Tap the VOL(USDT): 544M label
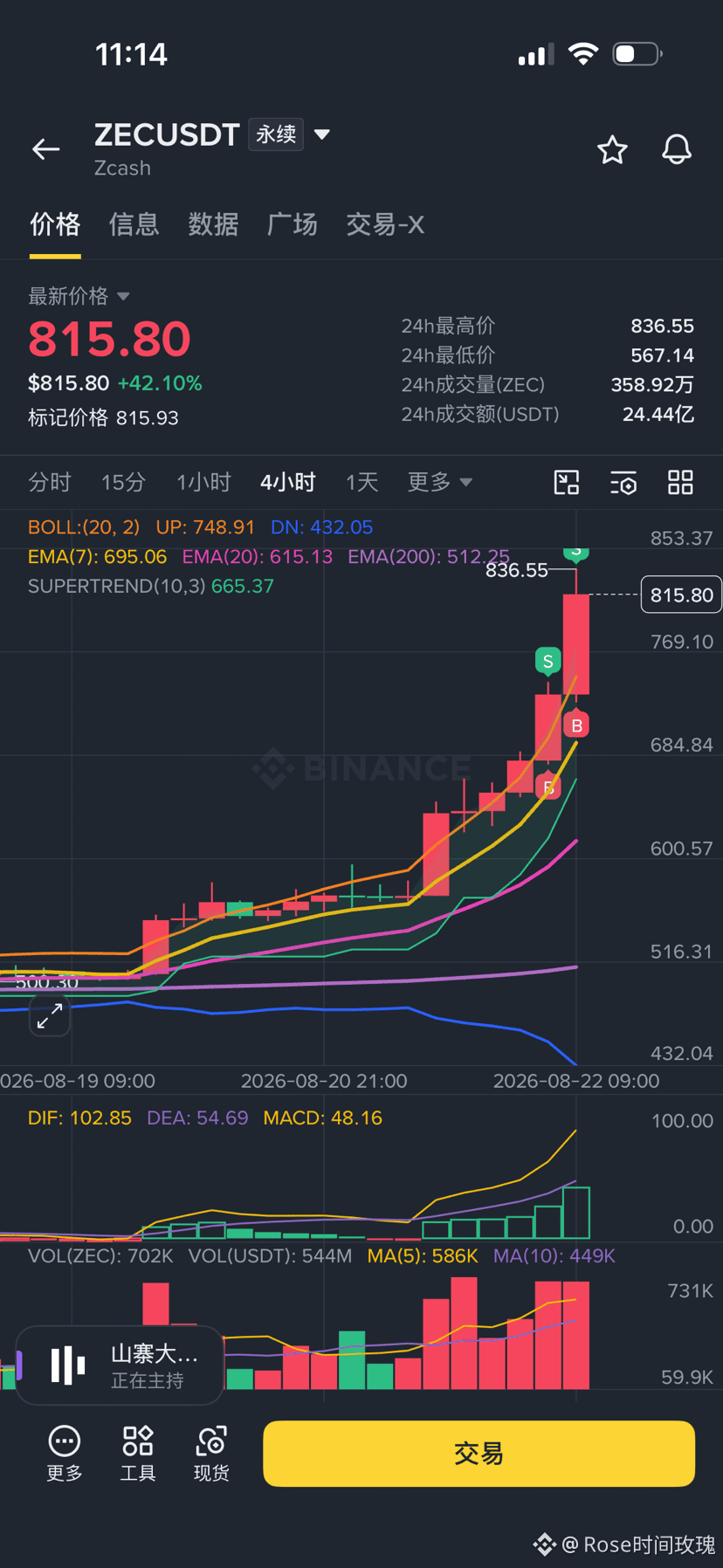This screenshot has height=1568, width=723. pyautogui.click(x=270, y=1256)
